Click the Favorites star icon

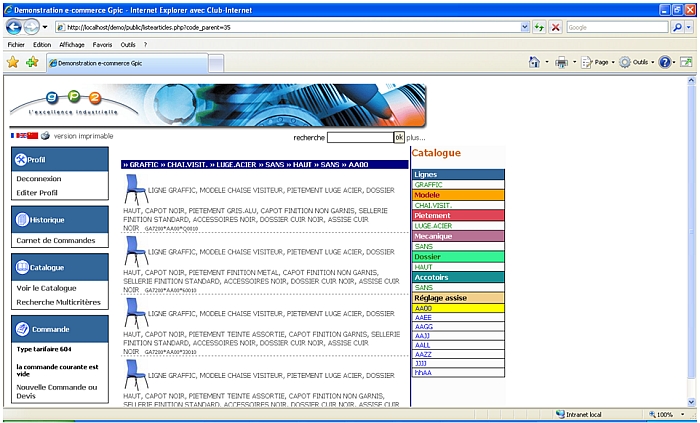point(13,62)
